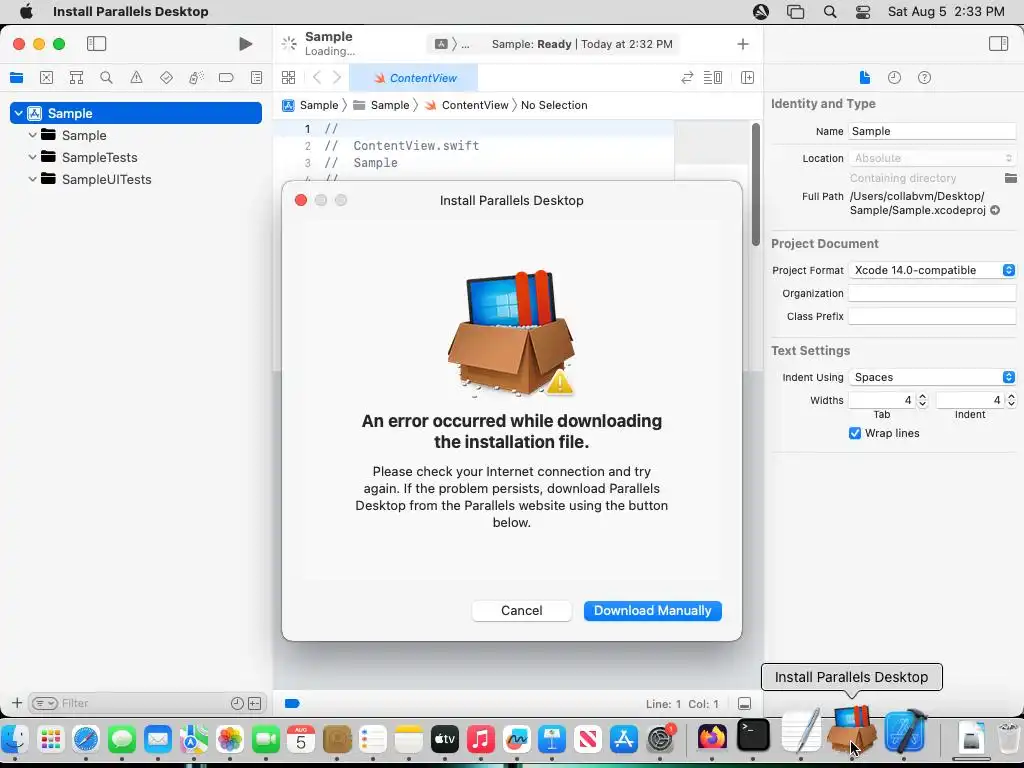
Task: Expand the SampleUITests folder chevron
Action: pyautogui.click(x=32, y=180)
